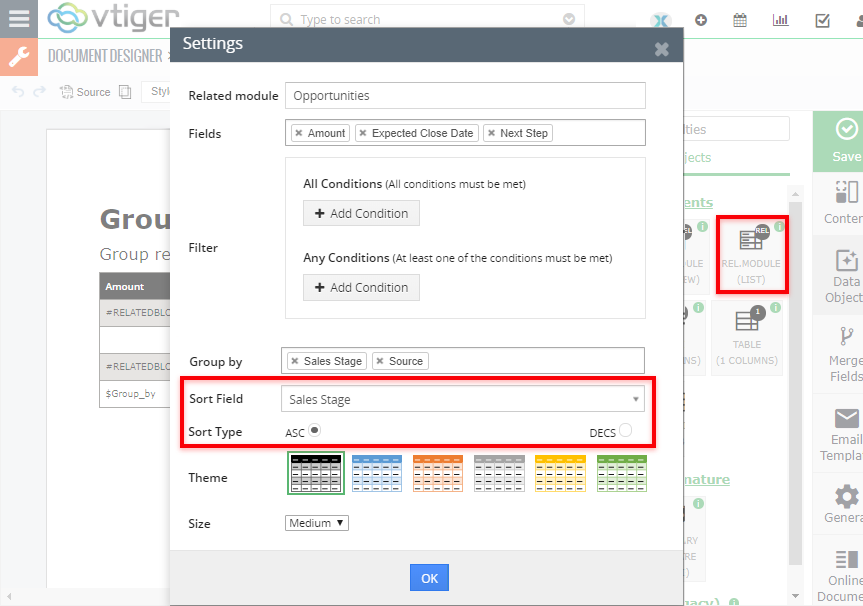Open the reports chart icon
This screenshot has width=863, height=606.
coord(780,20)
